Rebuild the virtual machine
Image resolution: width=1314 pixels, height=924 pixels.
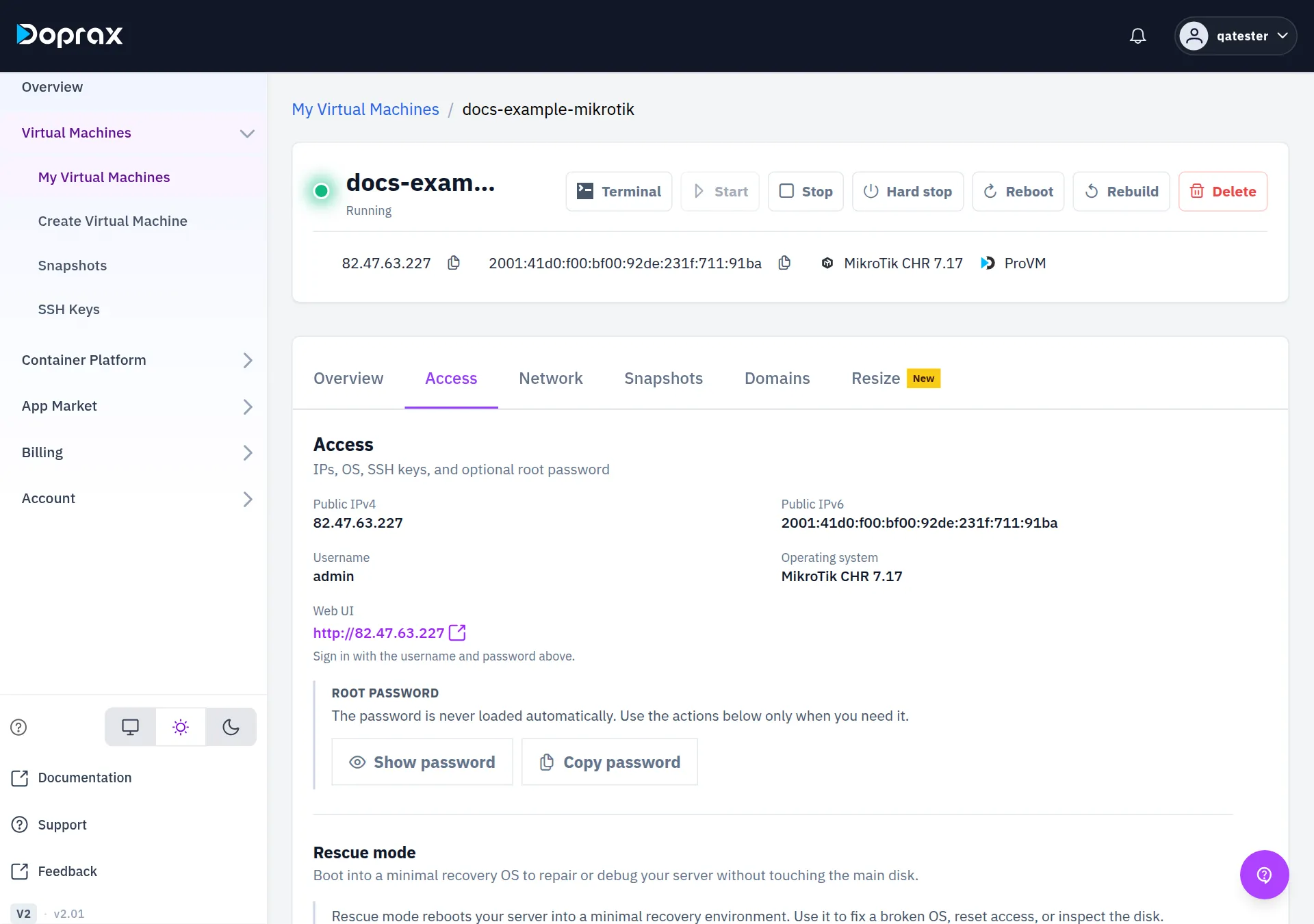(x=1121, y=192)
